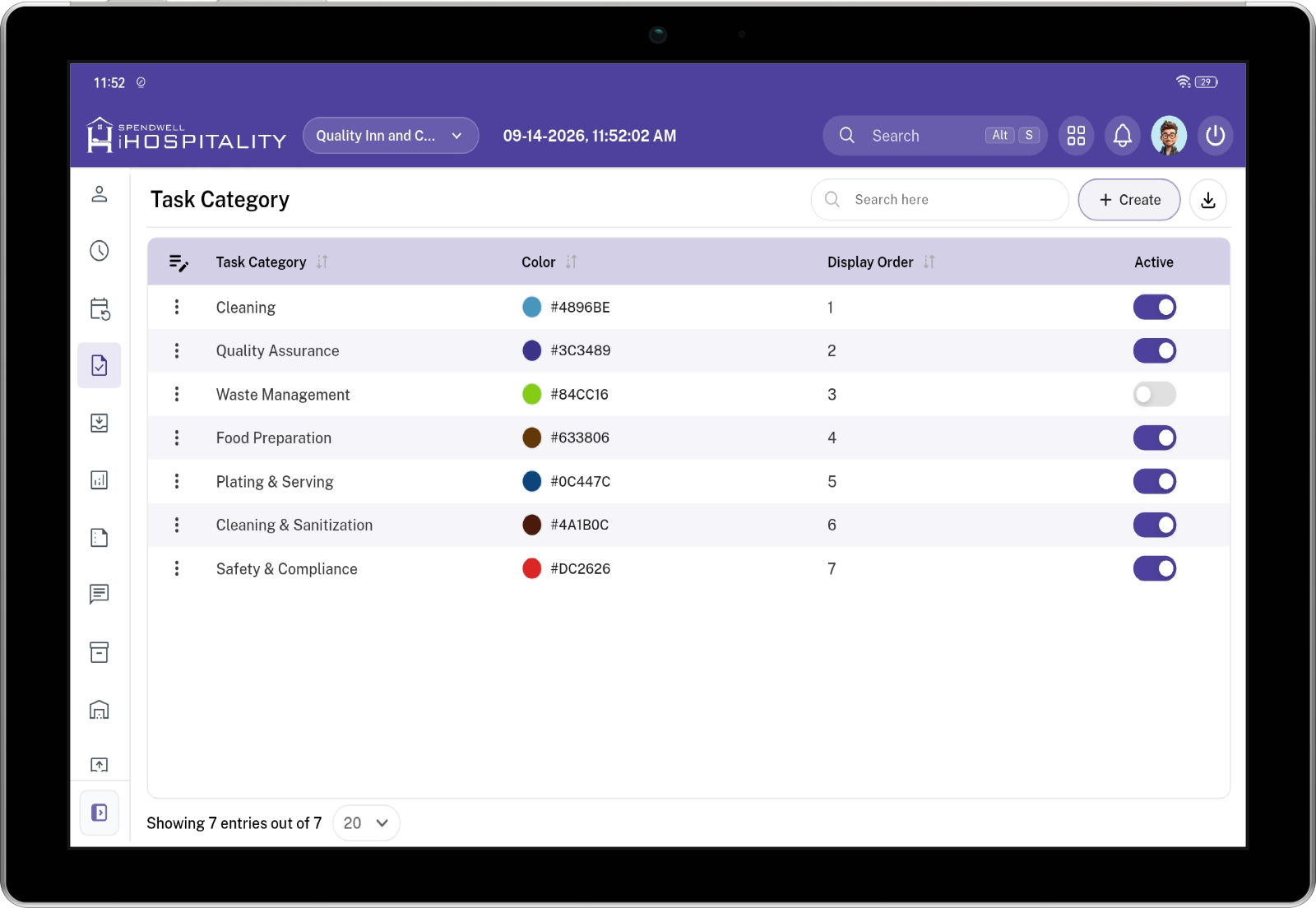Focus the Search here table field
The height and width of the screenshot is (908, 1316).
[x=940, y=200]
